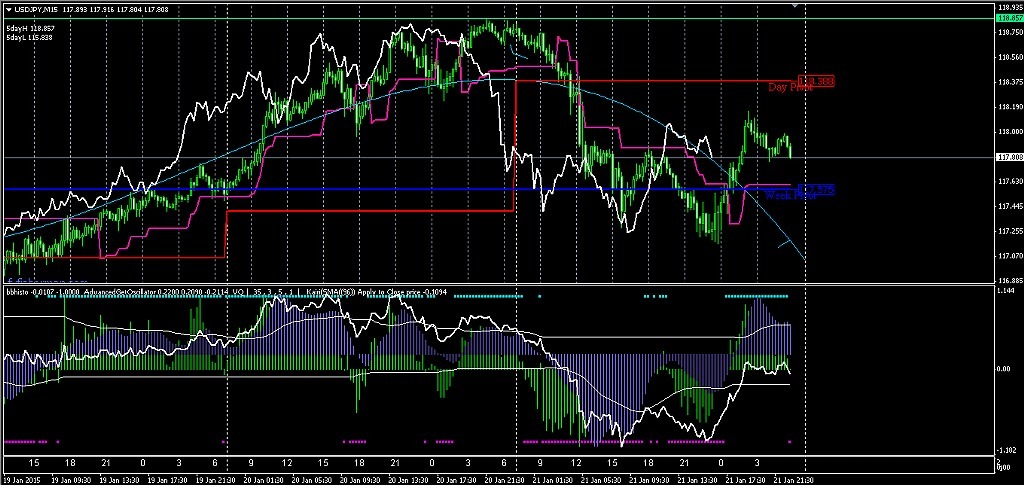
Task: Click the 116.885 price scale value
Action: [1010, 280]
